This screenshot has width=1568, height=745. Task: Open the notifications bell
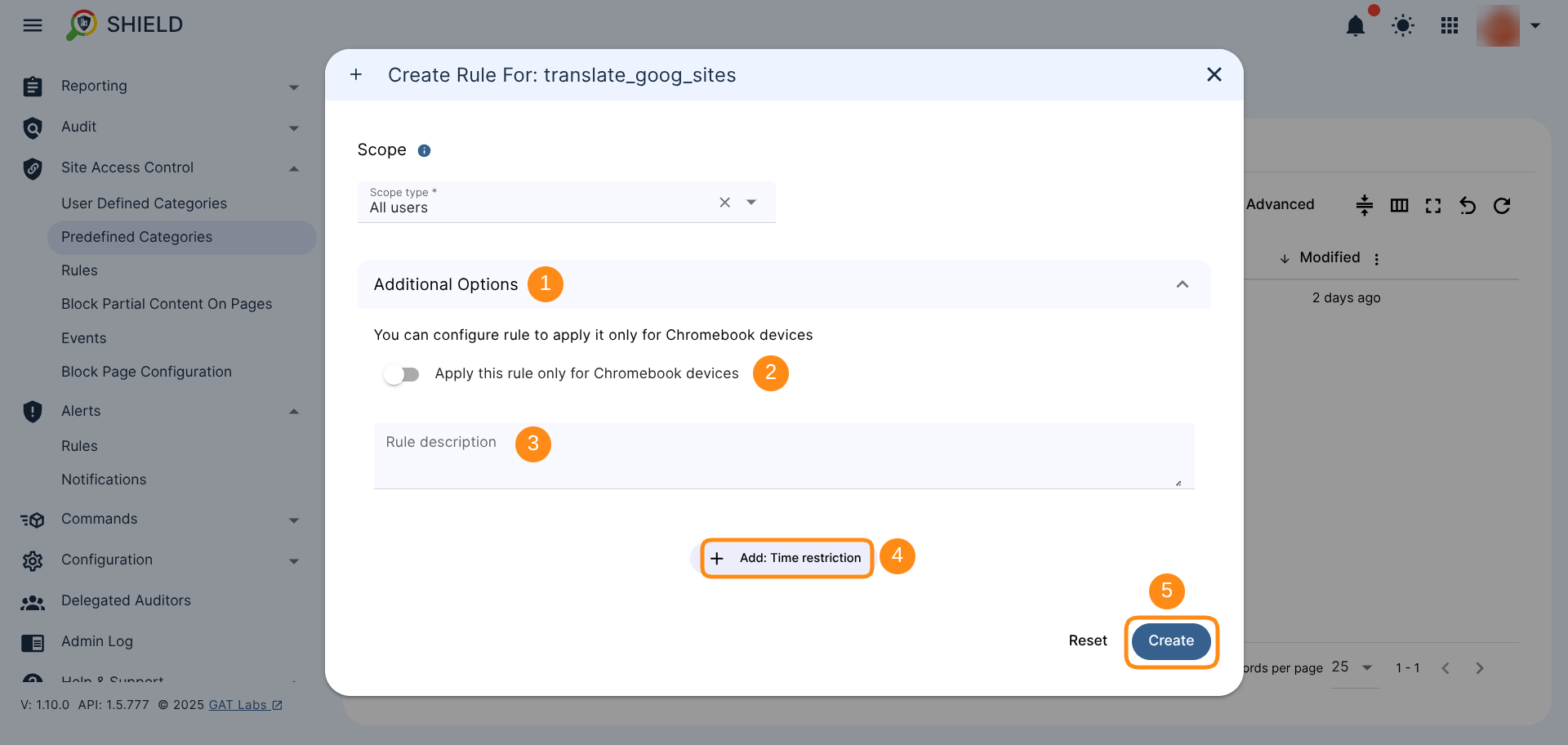pos(1356,26)
